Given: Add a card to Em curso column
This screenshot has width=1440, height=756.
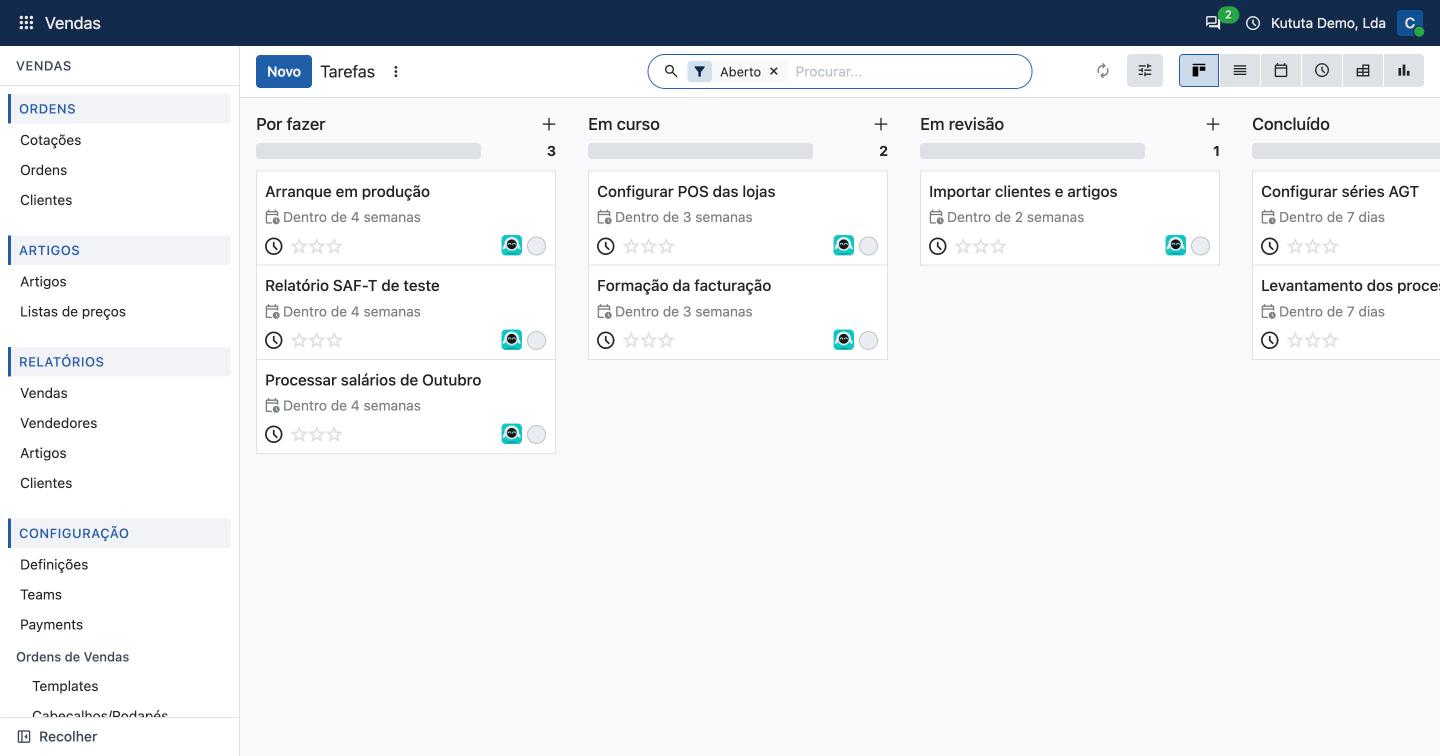Looking at the screenshot, I should click(x=881, y=124).
